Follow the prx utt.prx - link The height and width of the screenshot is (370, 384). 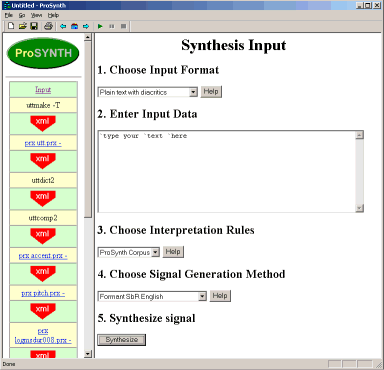tap(43, 143)
